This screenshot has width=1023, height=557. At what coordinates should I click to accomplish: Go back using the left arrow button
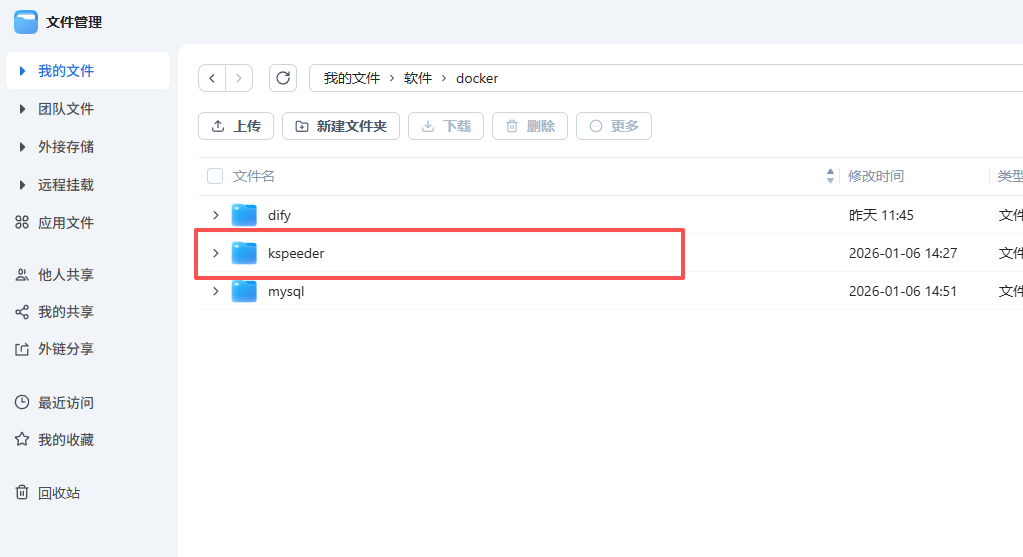(212, 78)
